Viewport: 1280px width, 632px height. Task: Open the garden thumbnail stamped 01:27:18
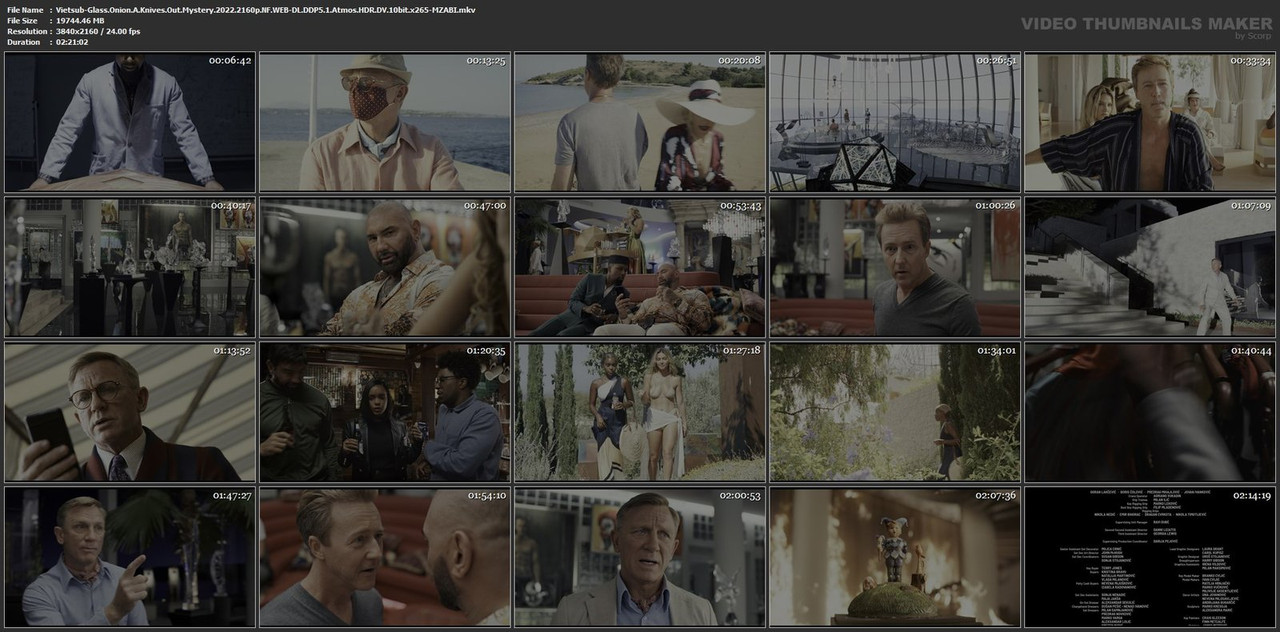point(640,412)
